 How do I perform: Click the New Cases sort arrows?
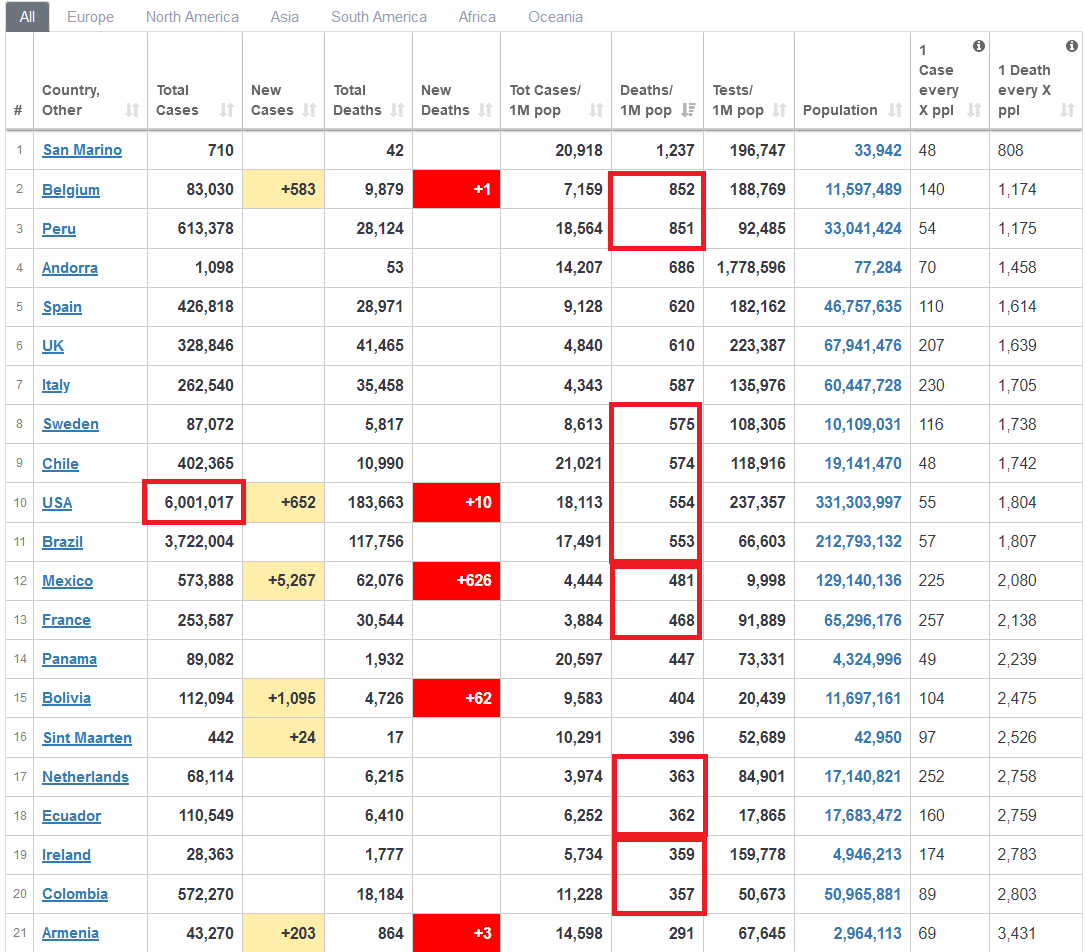tap(309, 111)
